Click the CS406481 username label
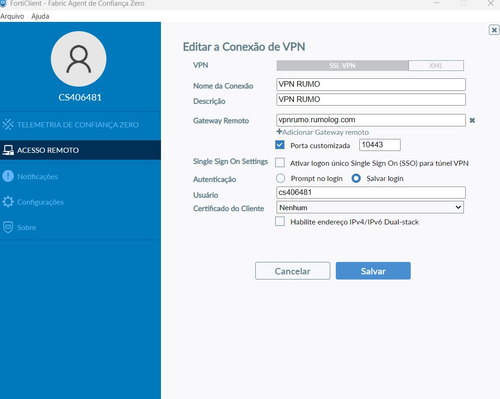Screen dimensions: 500x399 [80, 97]
